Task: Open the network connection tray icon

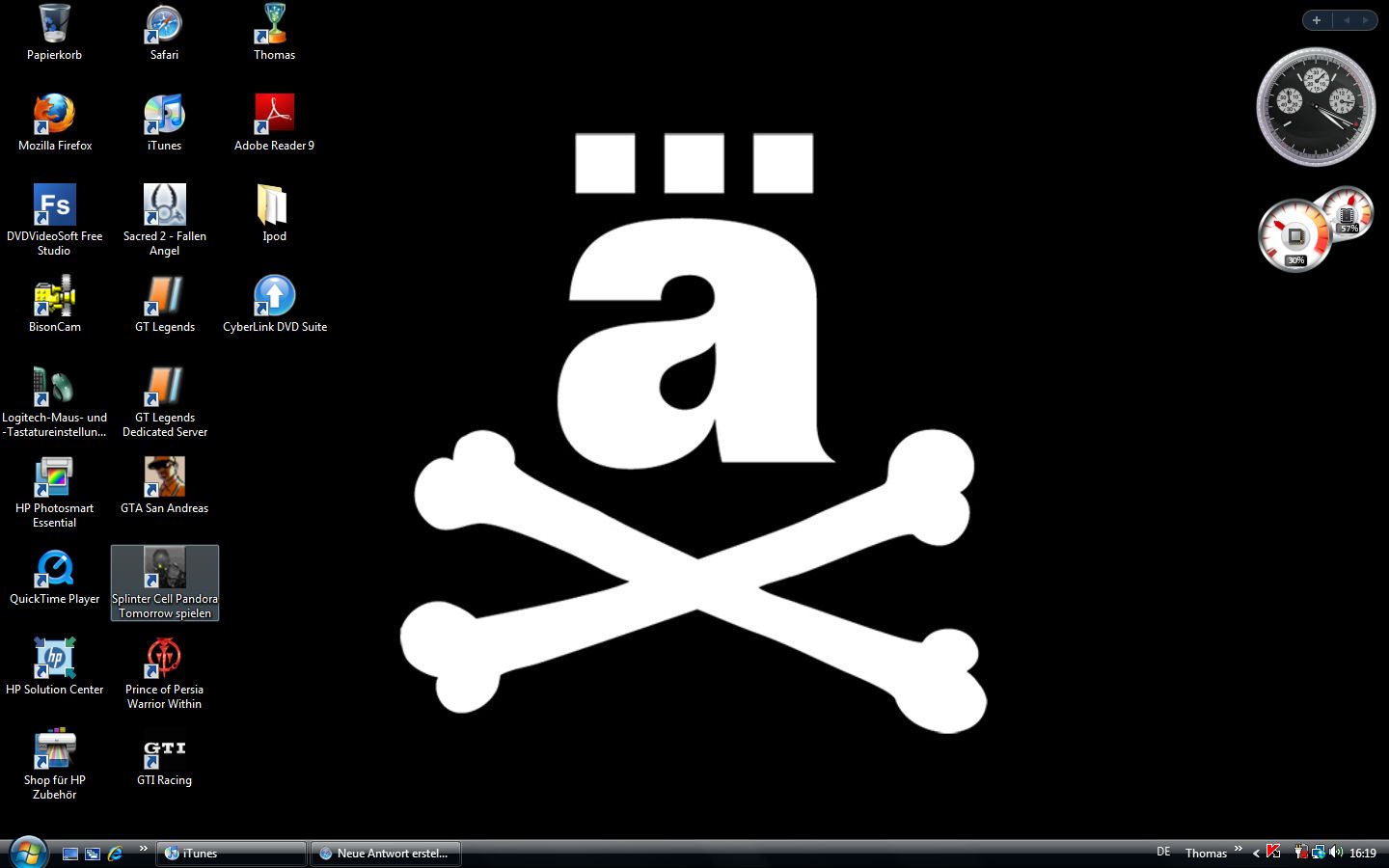Action: coord(1318,853)
